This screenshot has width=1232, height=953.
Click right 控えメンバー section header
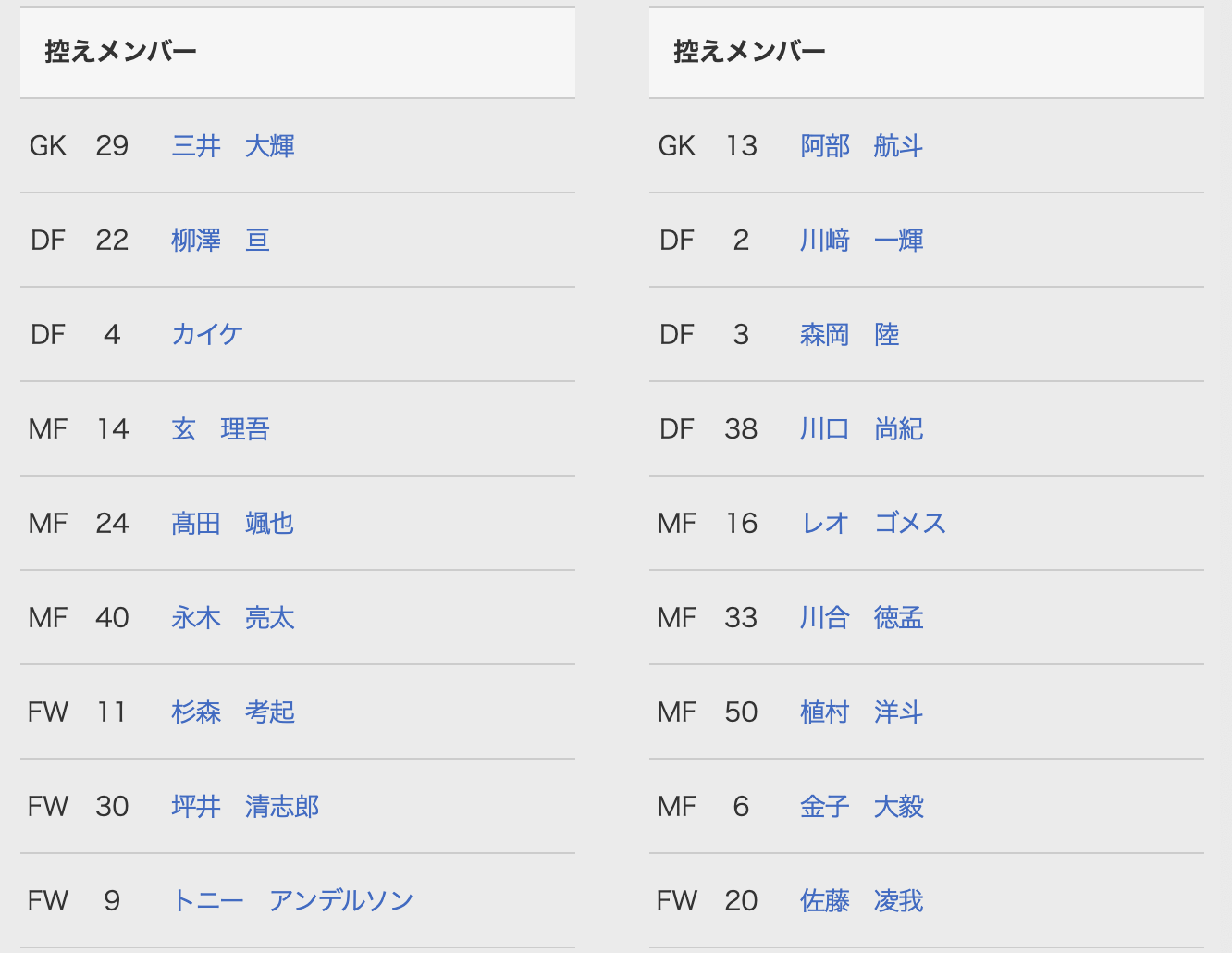pyautogui.click(x=749, y=52)
